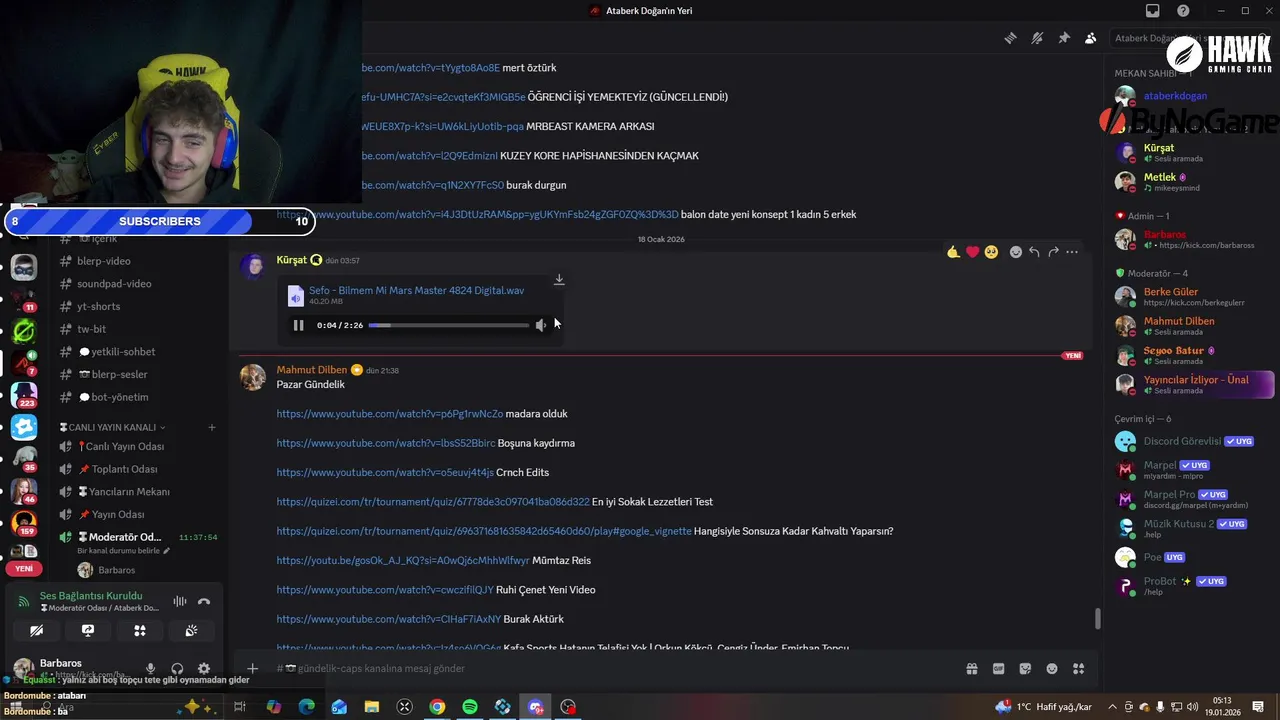
Task: Open the emoji picker in message bar
Action: (x=1052, y=668)
